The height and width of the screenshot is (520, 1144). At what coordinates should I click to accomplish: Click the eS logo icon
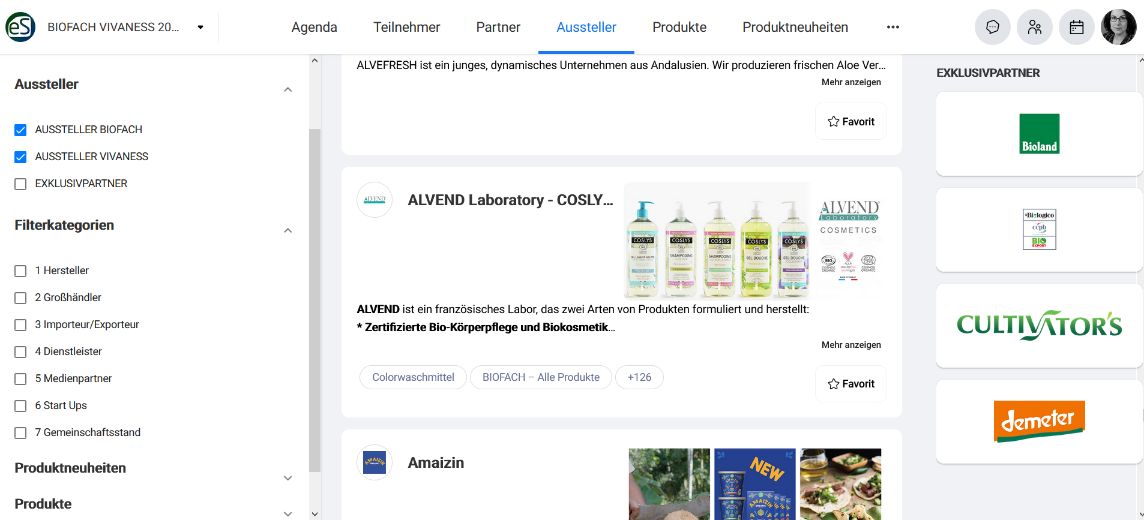(x=20, y=27)
